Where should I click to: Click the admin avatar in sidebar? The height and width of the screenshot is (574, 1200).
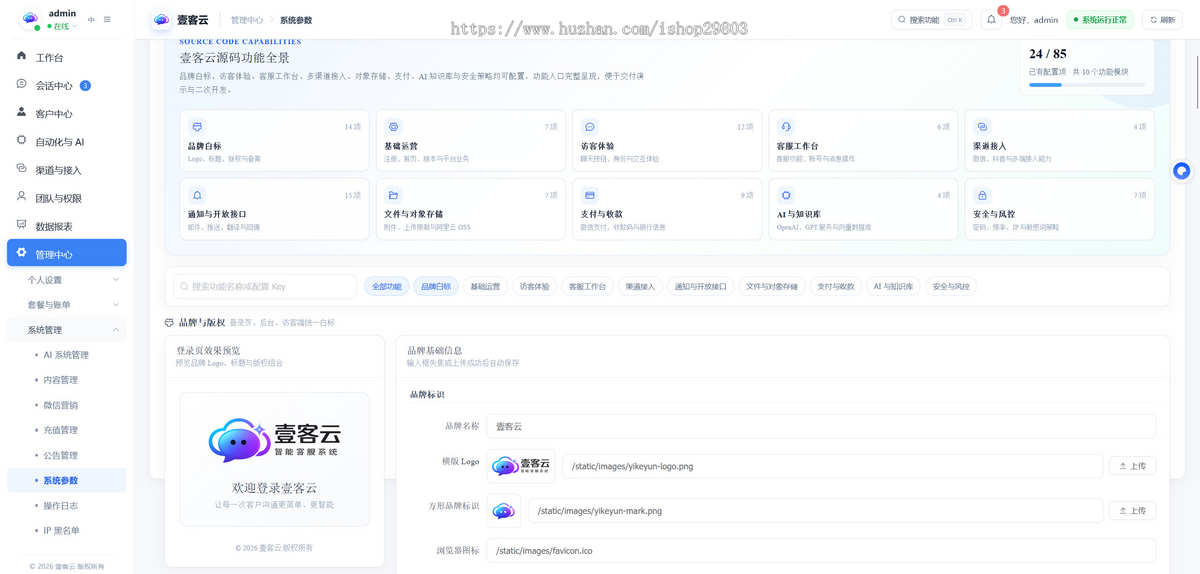[x=30, y=19]
